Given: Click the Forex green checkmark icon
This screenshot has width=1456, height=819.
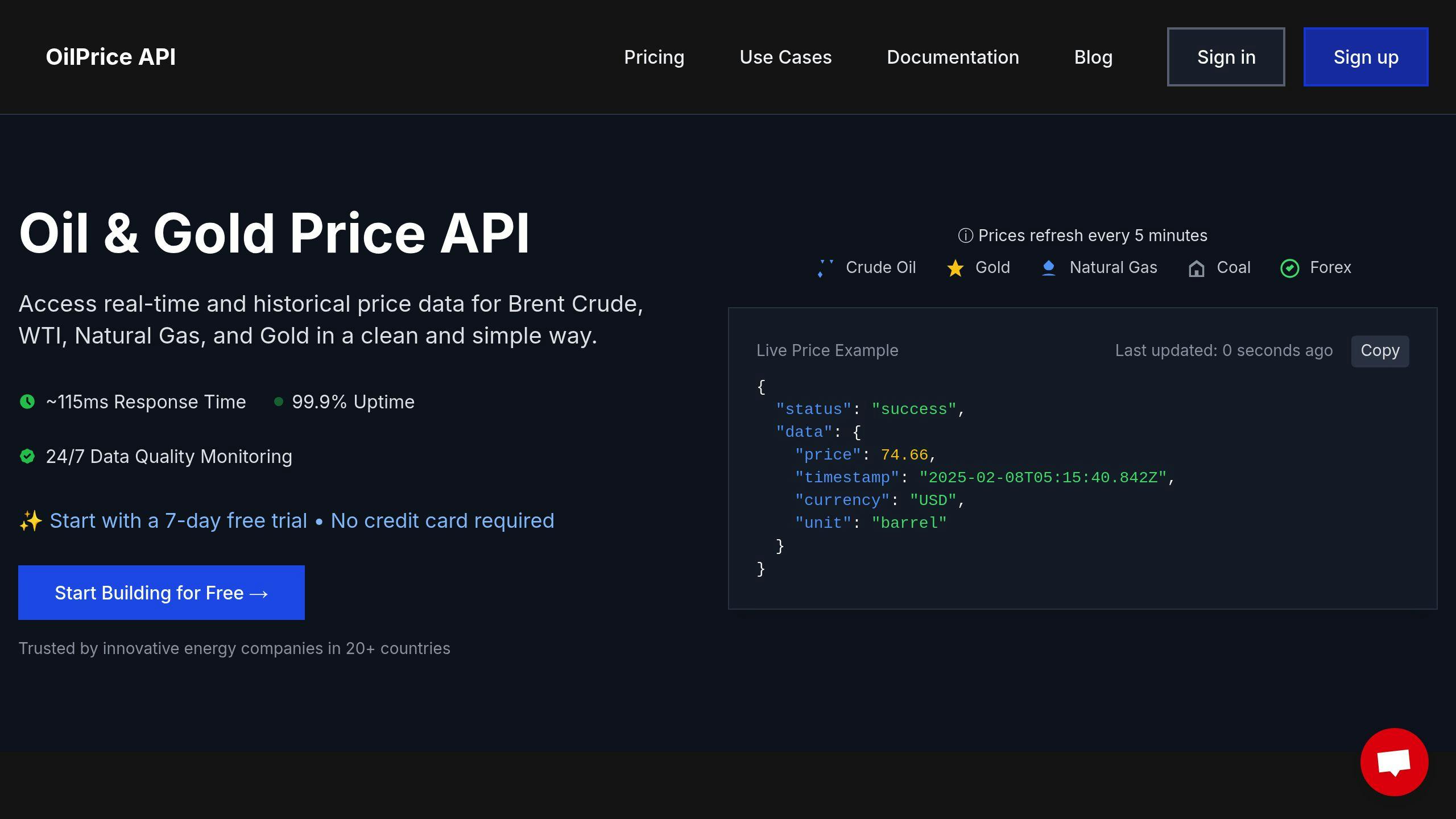Looking at the screenshot, I should tap(1289, 268).
